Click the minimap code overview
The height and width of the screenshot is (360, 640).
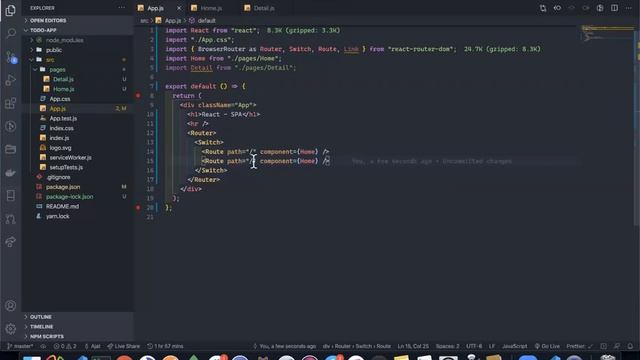pyautogui.click(x=607, y=34)
